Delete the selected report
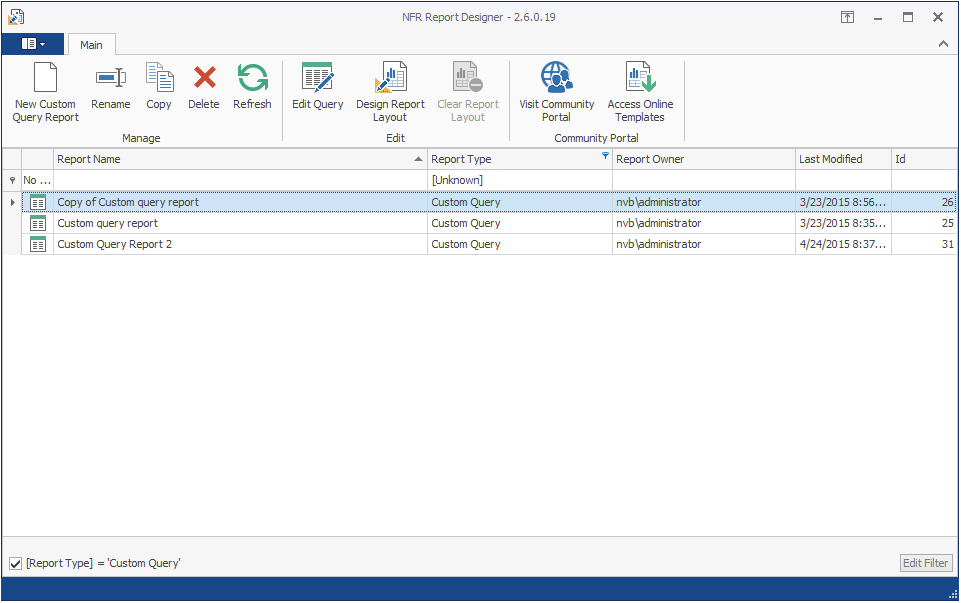 [x=204, y=78]
